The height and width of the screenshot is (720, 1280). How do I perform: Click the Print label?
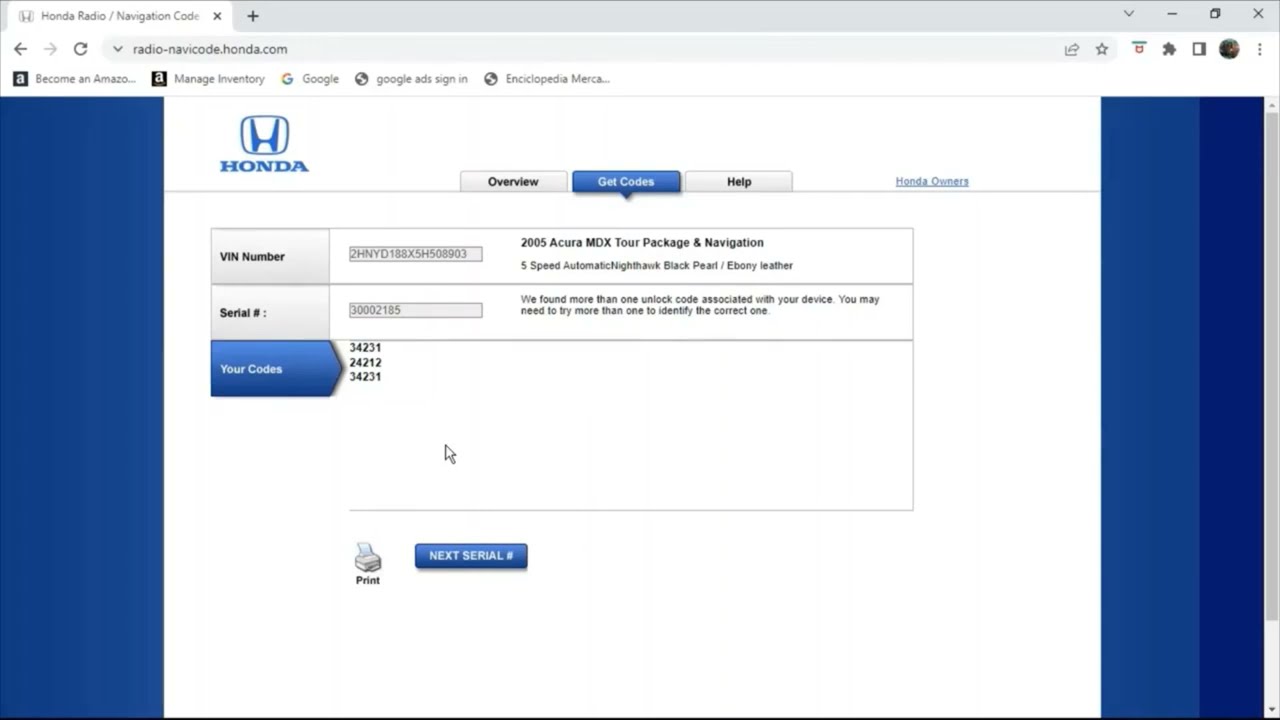[x=368, y=580]
